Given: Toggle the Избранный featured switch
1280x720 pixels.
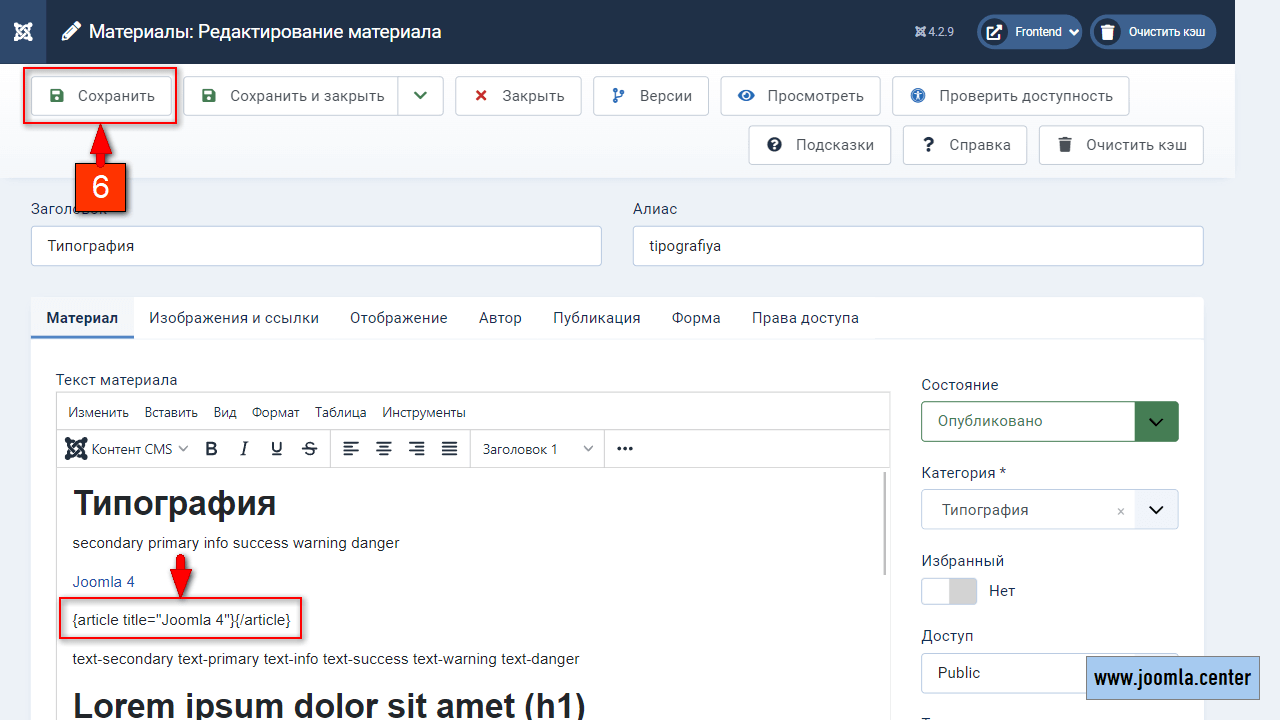Looking at the screenshot, I should (x=948, y=591).
